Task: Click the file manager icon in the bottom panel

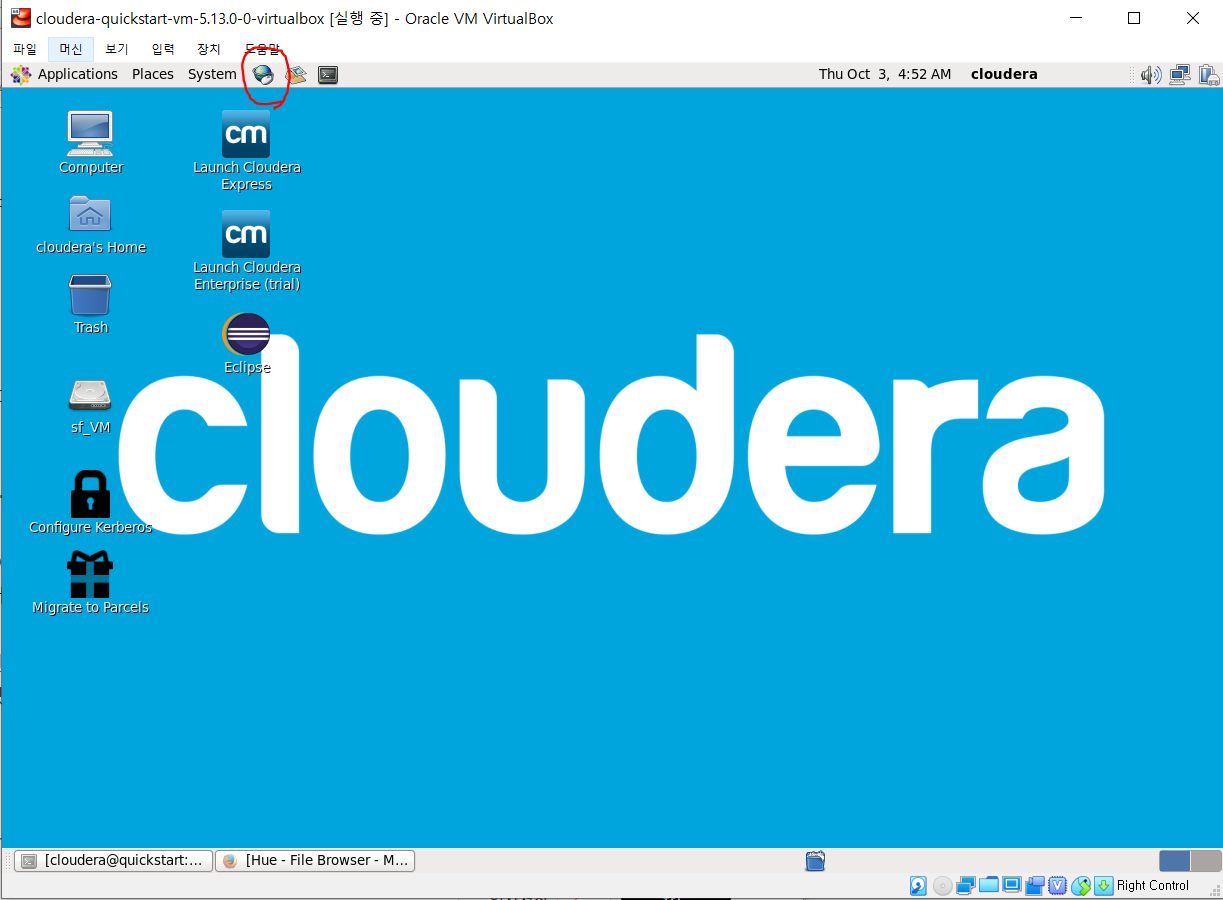Action: (x=815, y=860)
